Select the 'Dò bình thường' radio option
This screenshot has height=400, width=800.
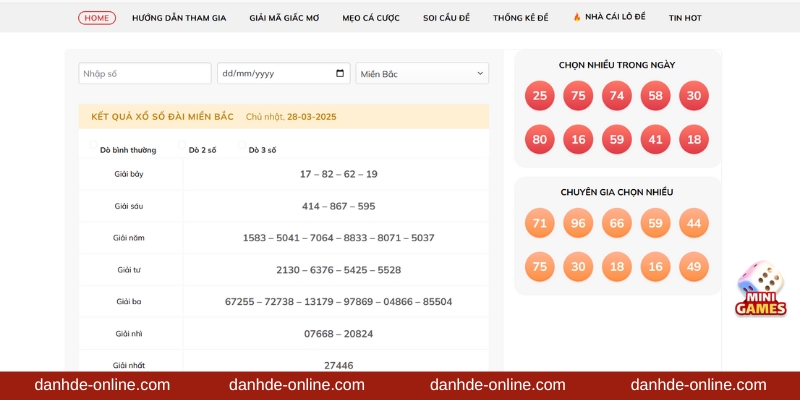[x=94, y=149]
